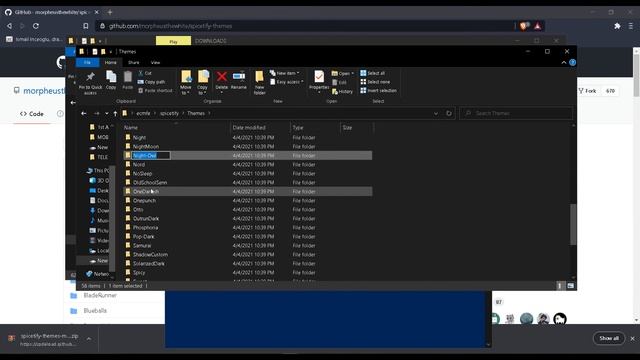
Task: Collapse the ribbon with the chevron
Action: pos(564,62)
